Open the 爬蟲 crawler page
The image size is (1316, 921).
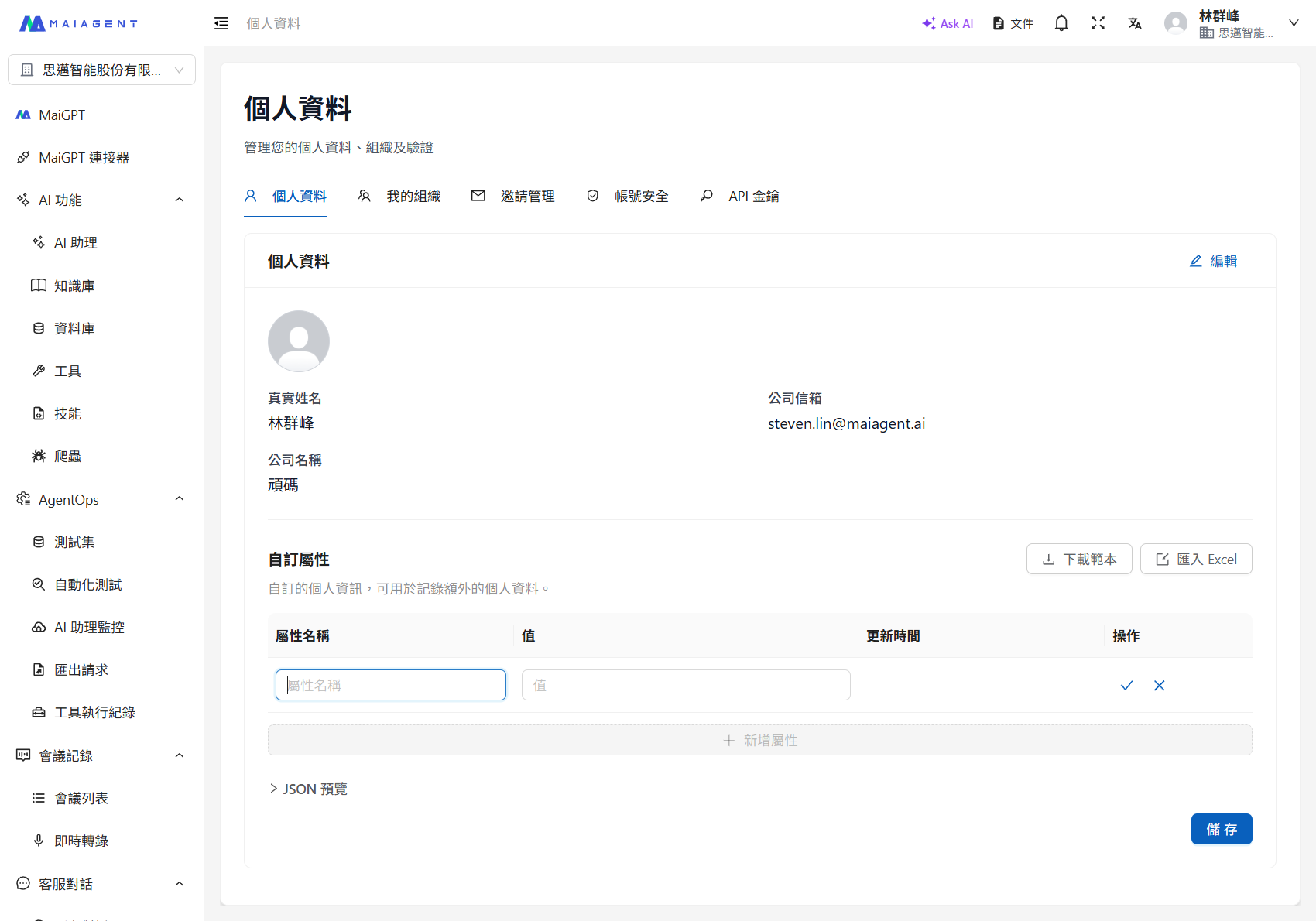[x=67, y=457]
